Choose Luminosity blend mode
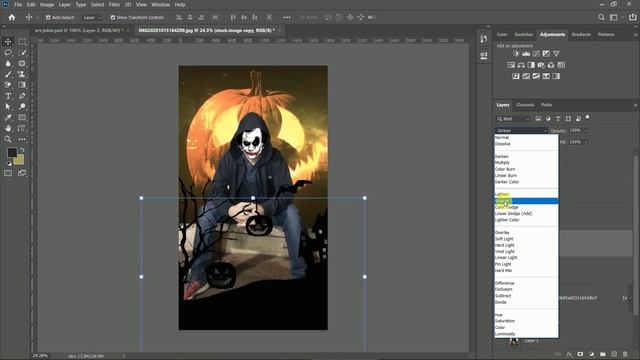This screenshot has height=360, width=640. [x=526, y=334]
